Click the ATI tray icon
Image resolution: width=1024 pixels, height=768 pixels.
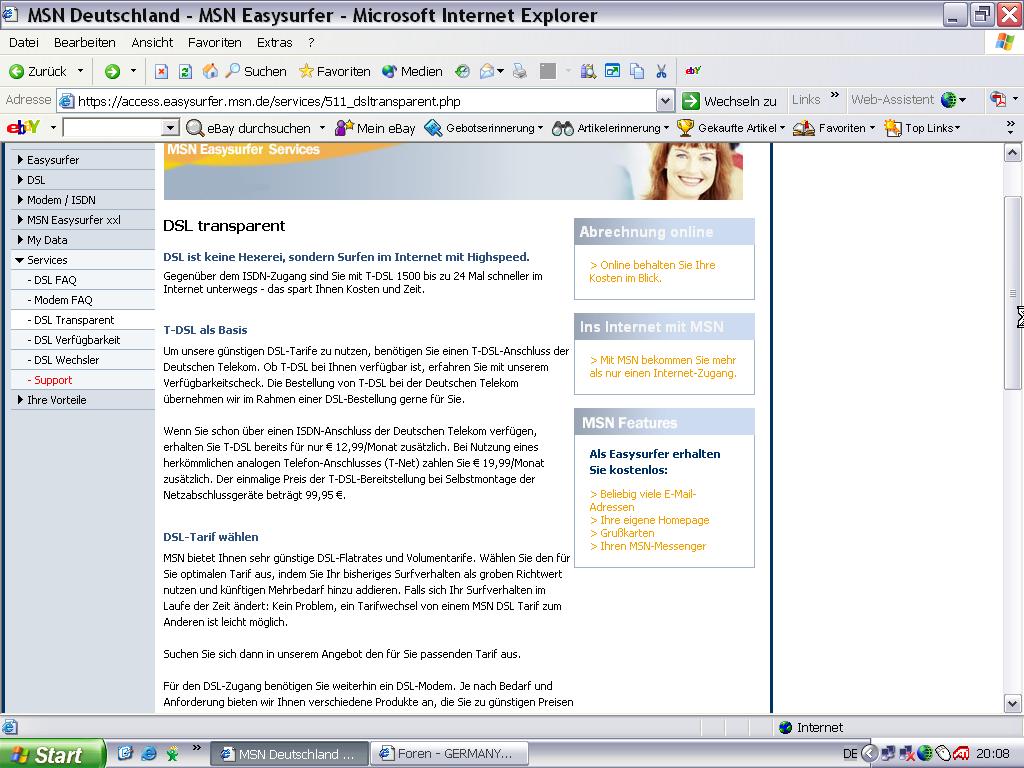(x=961, y=754)
